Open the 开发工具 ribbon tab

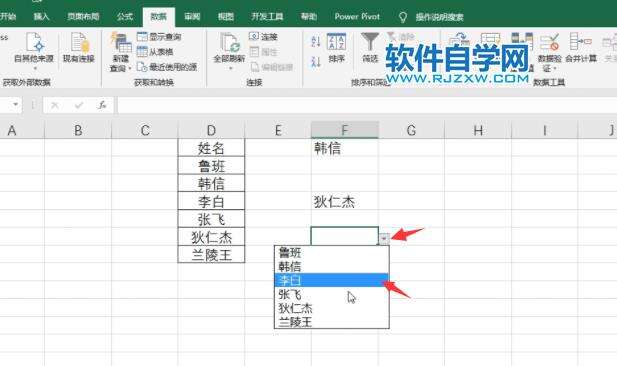click(267, 17)
